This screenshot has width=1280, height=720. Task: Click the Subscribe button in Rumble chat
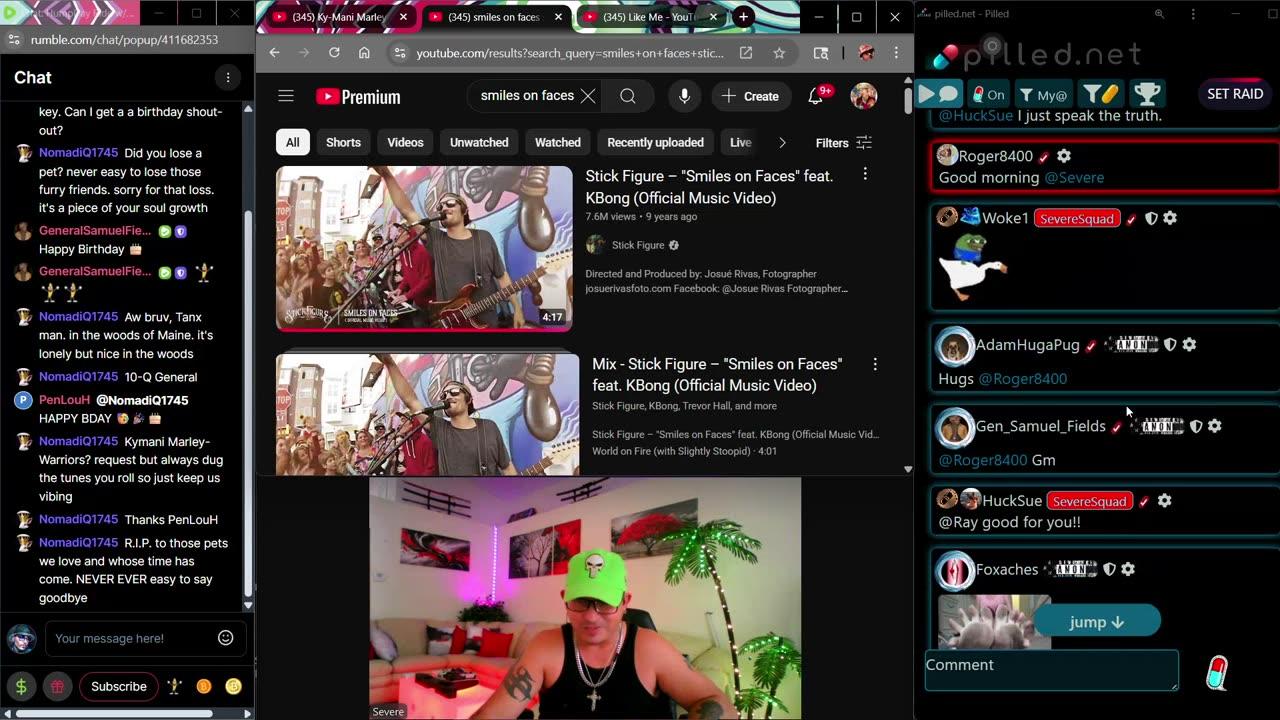tap(119, 686)
